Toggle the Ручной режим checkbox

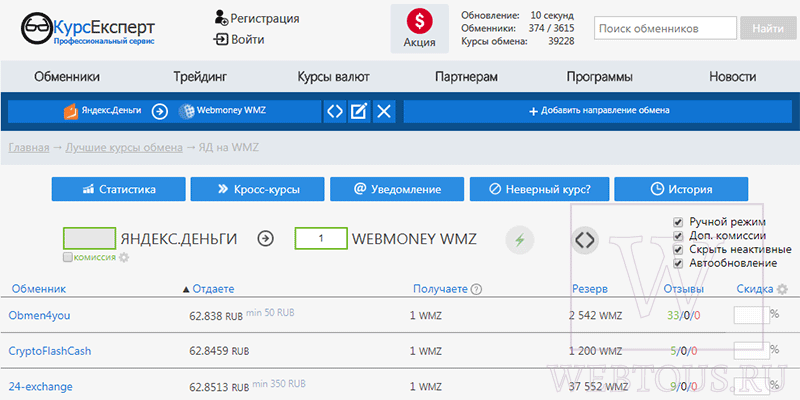678,222
